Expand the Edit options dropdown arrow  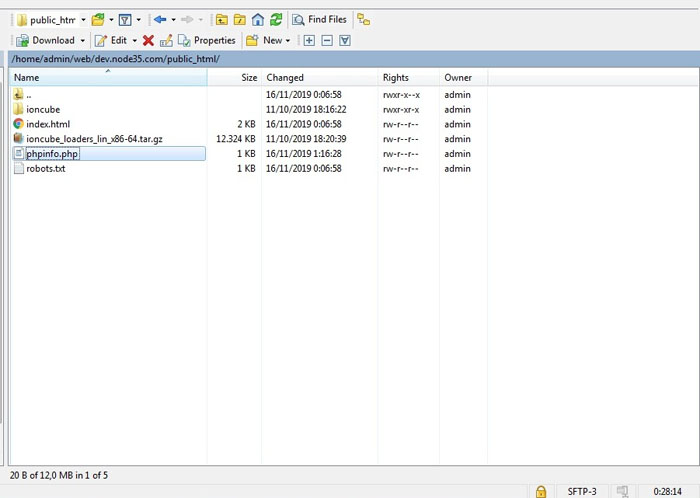pyautogui.click(x=134, y=41)
